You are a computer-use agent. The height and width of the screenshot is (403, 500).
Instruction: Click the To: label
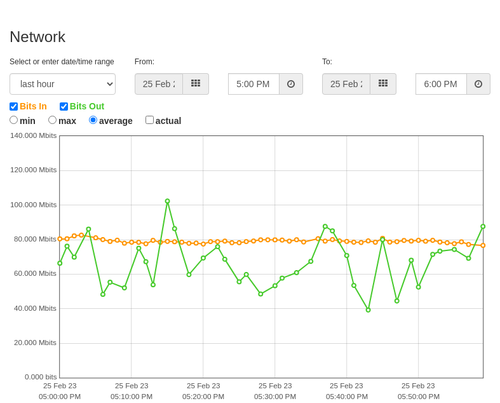pyautogui.click(x=327, y=62)
